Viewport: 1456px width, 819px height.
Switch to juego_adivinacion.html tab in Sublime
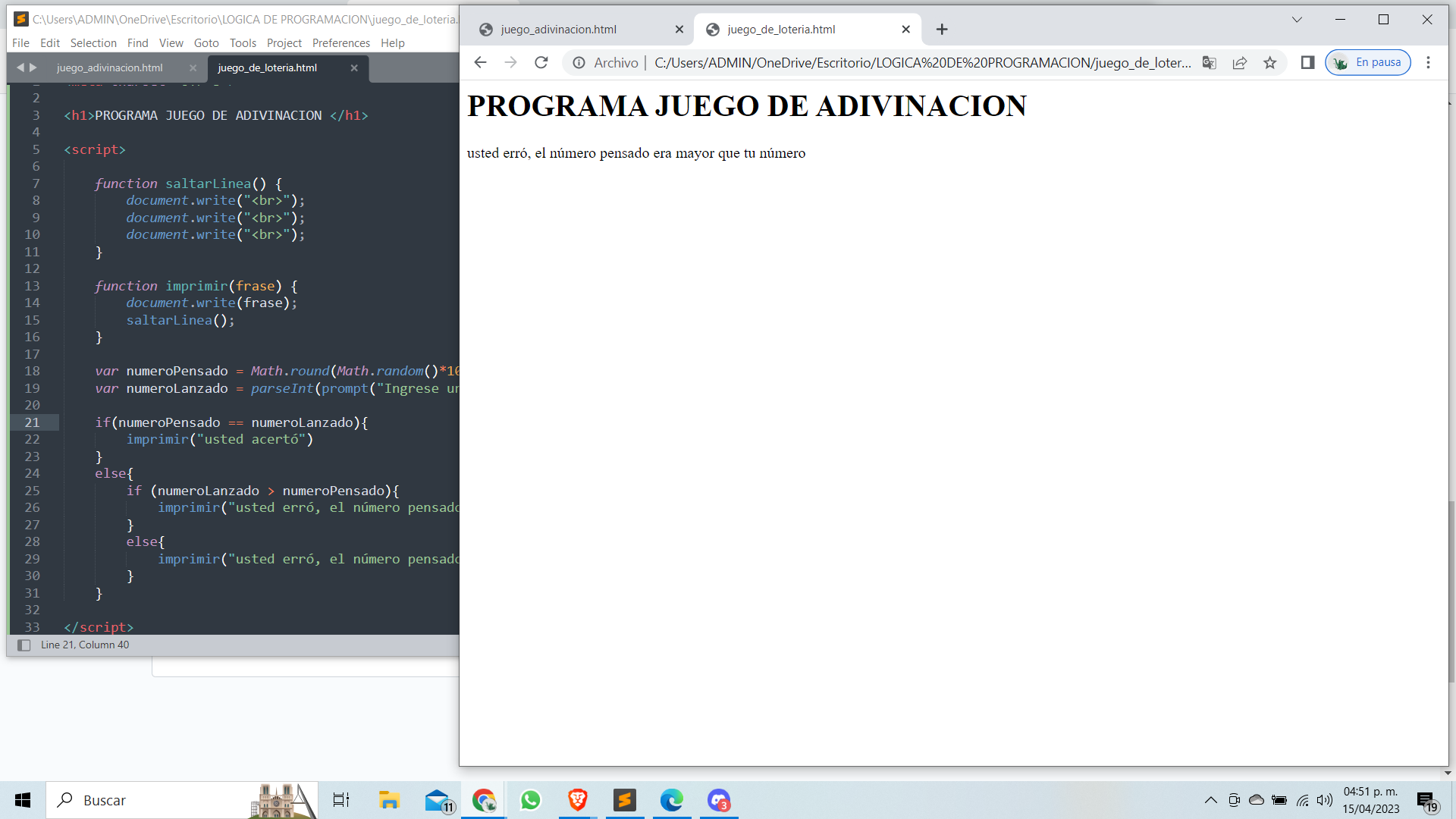[110, 67]
